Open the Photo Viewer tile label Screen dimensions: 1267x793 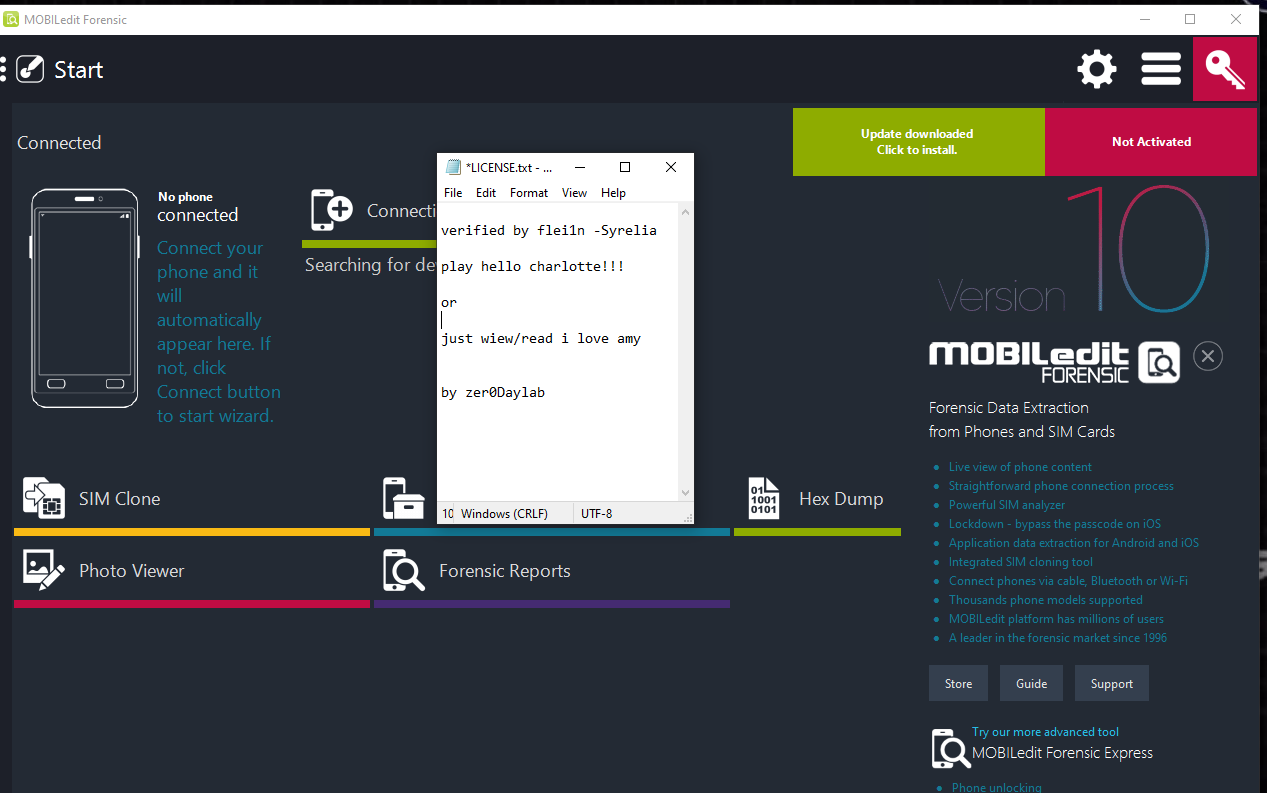tap(132, 571)
